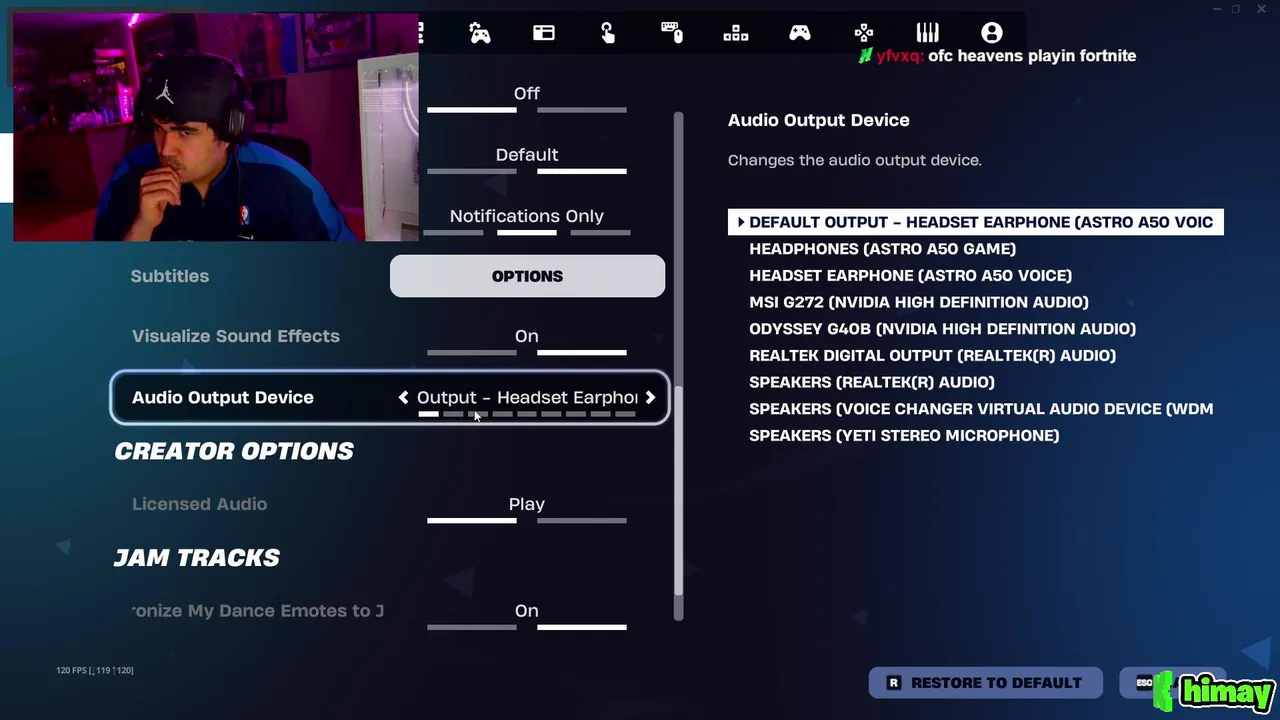Click RESTORE TO DEFAULT button
This screenshot has width=1280, height=720.
(x=985, y=683)
